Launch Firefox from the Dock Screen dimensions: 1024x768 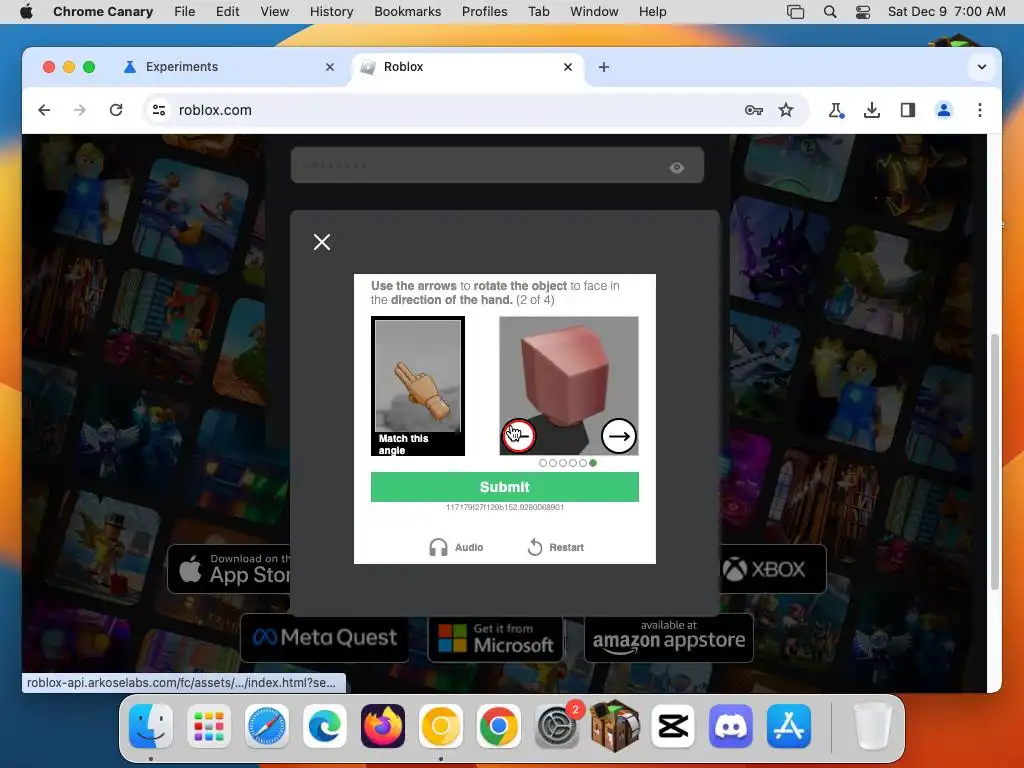[383, 726]
